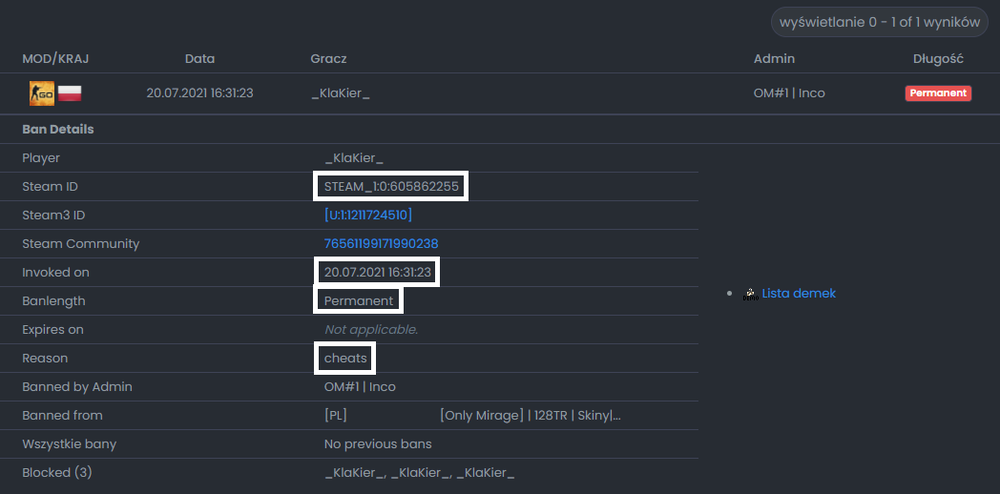
Task: Click the Reason row label
Action: [45, 358]
